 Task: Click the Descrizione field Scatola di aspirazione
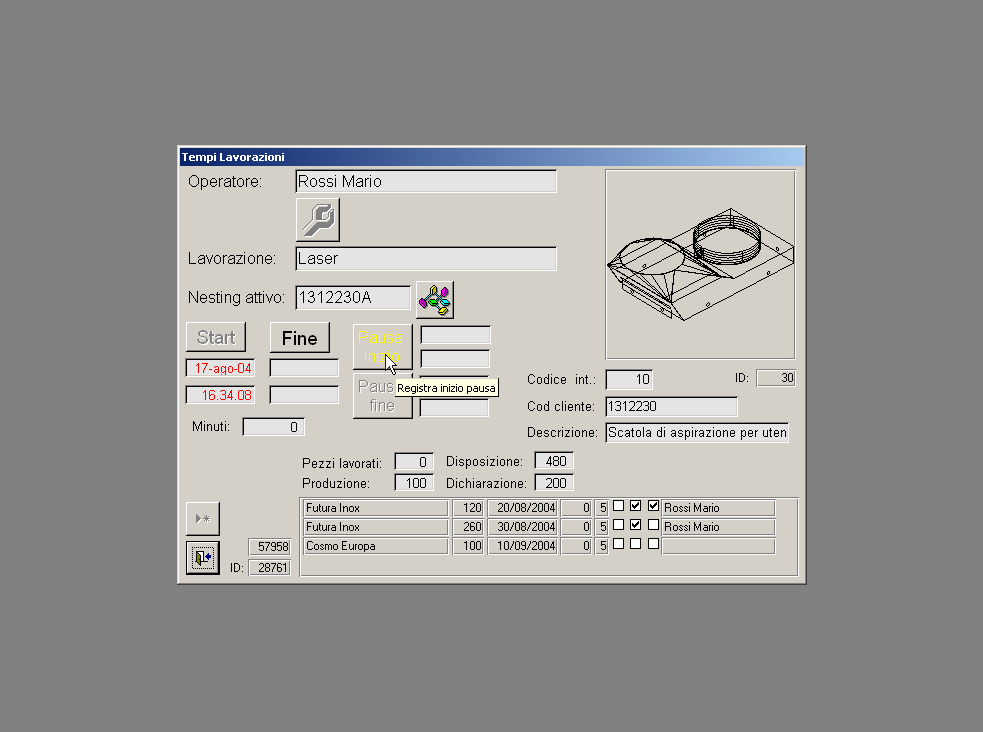pyautogui.click(x=697, y=432)
